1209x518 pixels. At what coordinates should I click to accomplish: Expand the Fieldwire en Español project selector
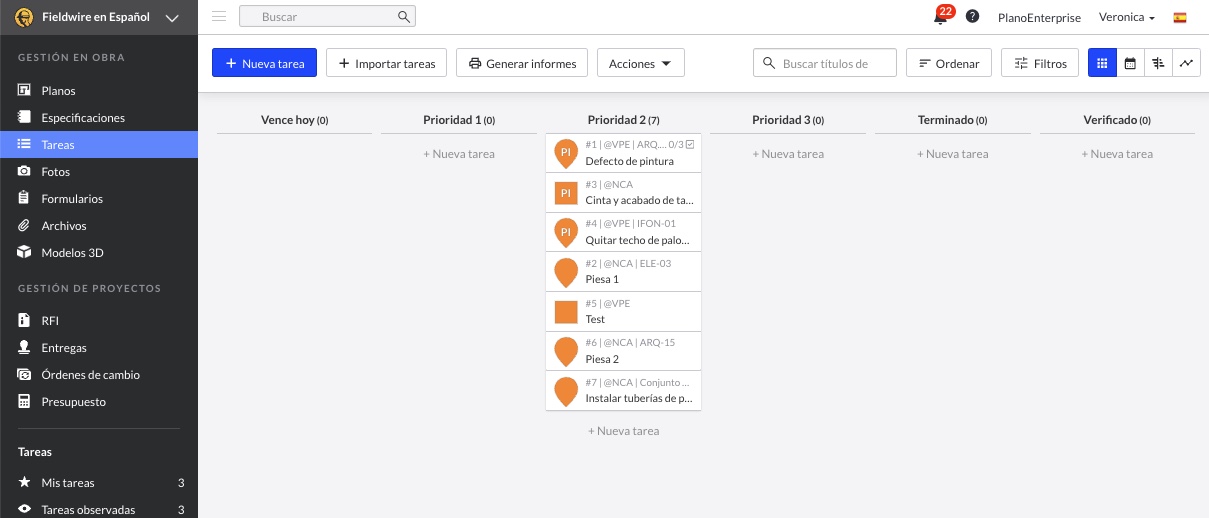point(99,18)
